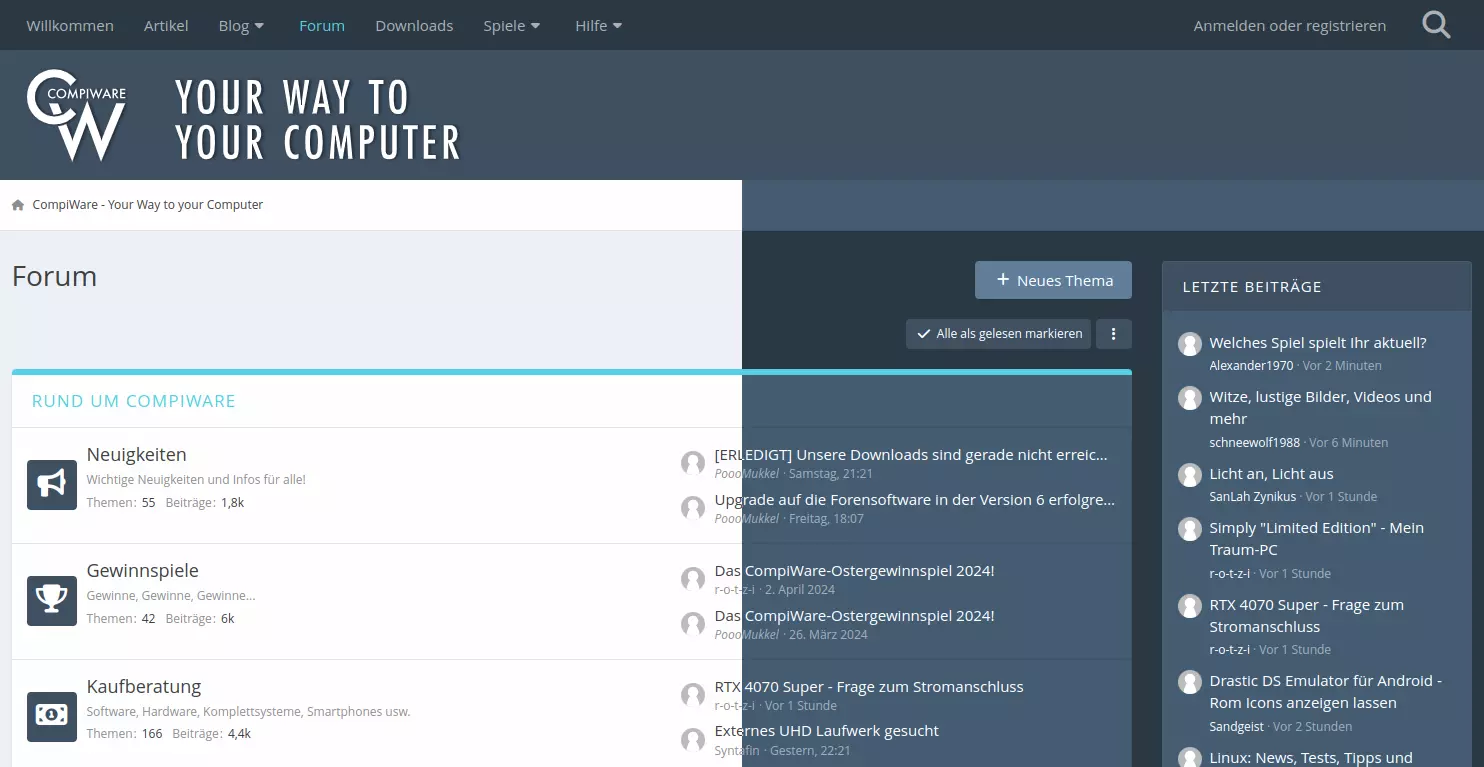Open the Kaufberatung money forum icon
This screenshot has width=1484, height=767.
coord(52,717)
